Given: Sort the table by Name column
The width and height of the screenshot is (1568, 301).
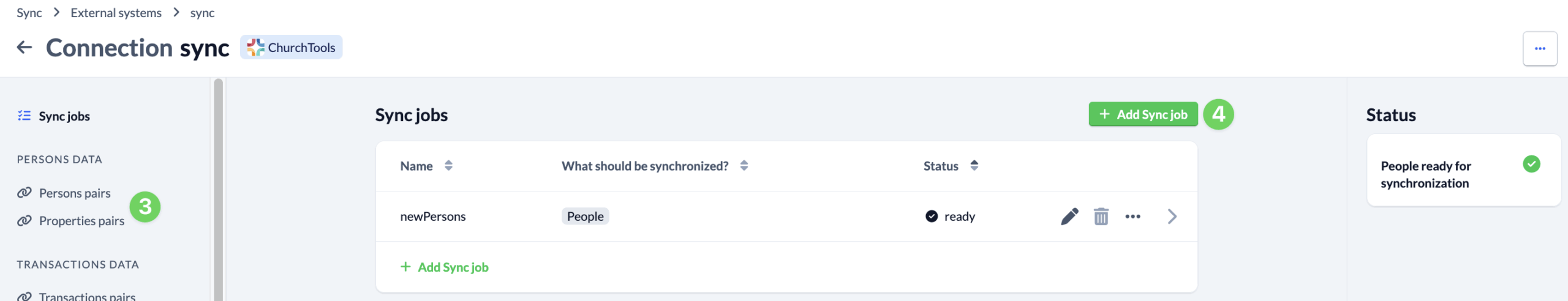Looking at the screenshot, I should (x=448, y=166).
